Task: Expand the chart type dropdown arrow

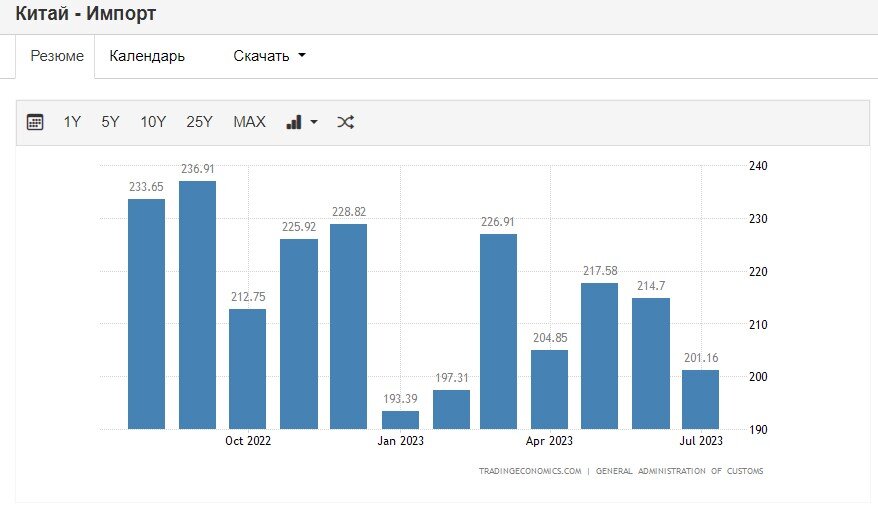Action: coord(314,122)
